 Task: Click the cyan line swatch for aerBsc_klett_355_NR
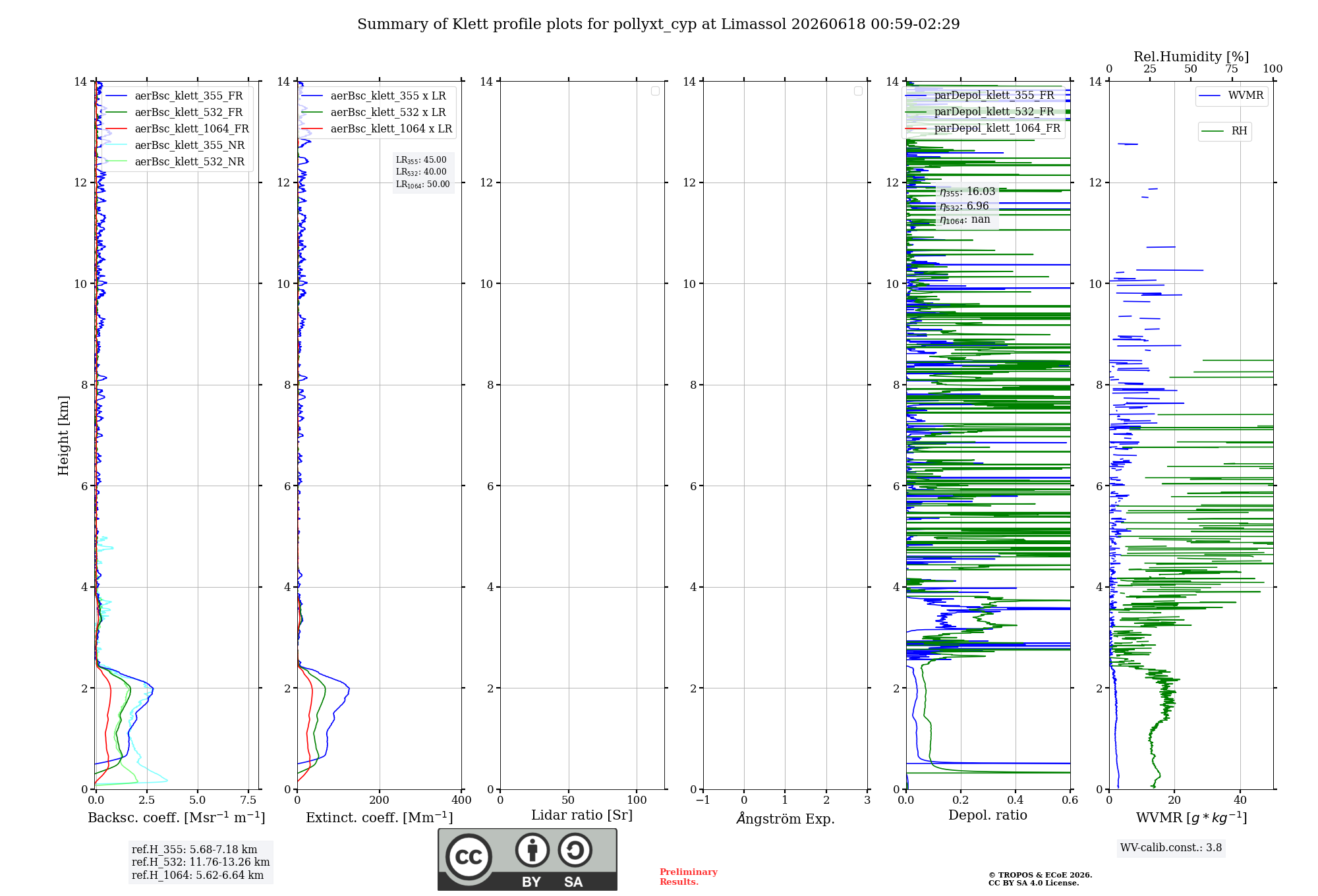117,145
